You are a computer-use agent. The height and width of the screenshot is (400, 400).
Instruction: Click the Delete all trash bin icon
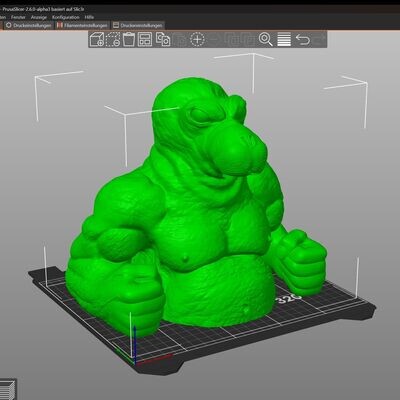[x=129, y=39]
